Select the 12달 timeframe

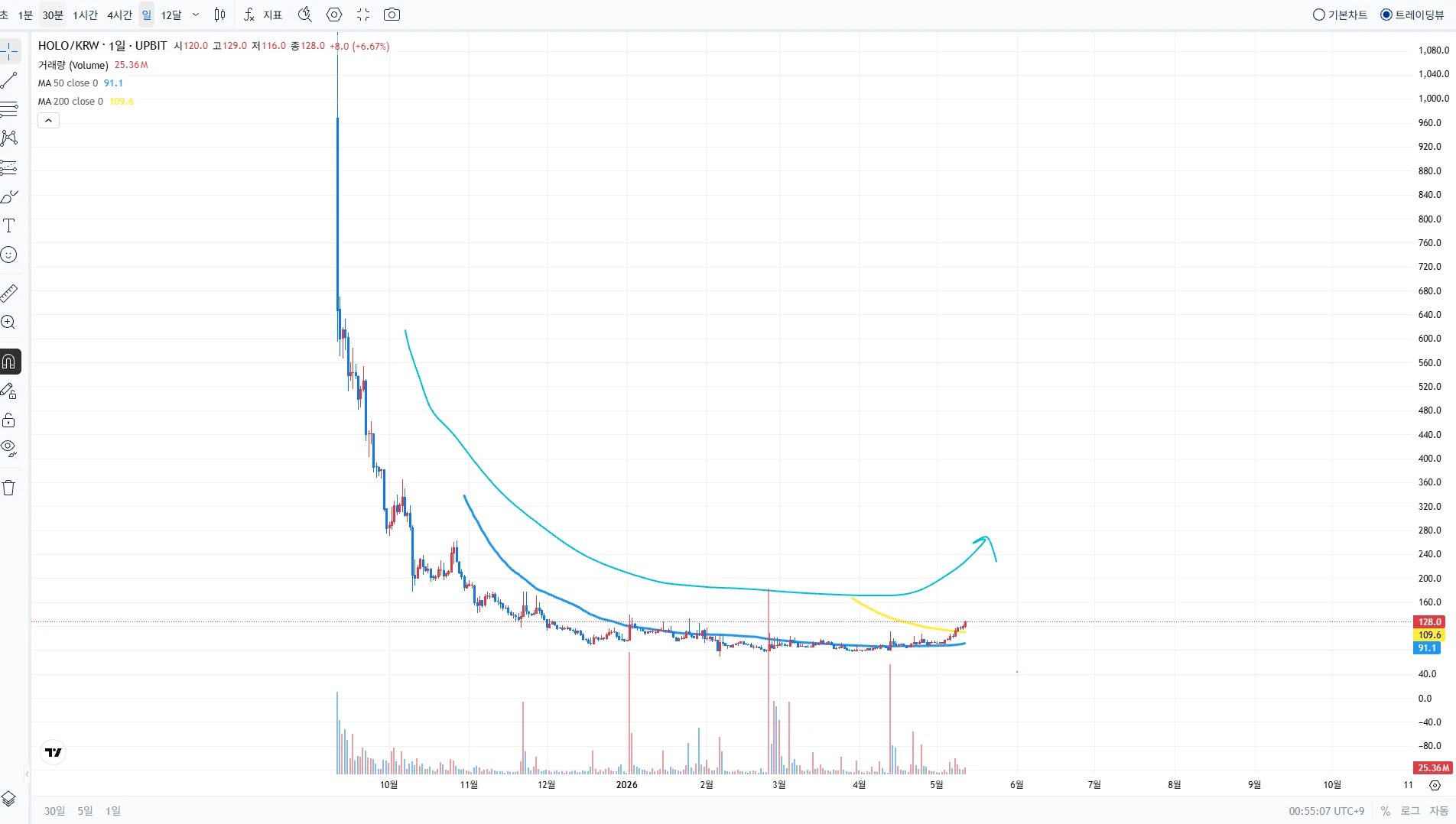[x=171, y=15]
